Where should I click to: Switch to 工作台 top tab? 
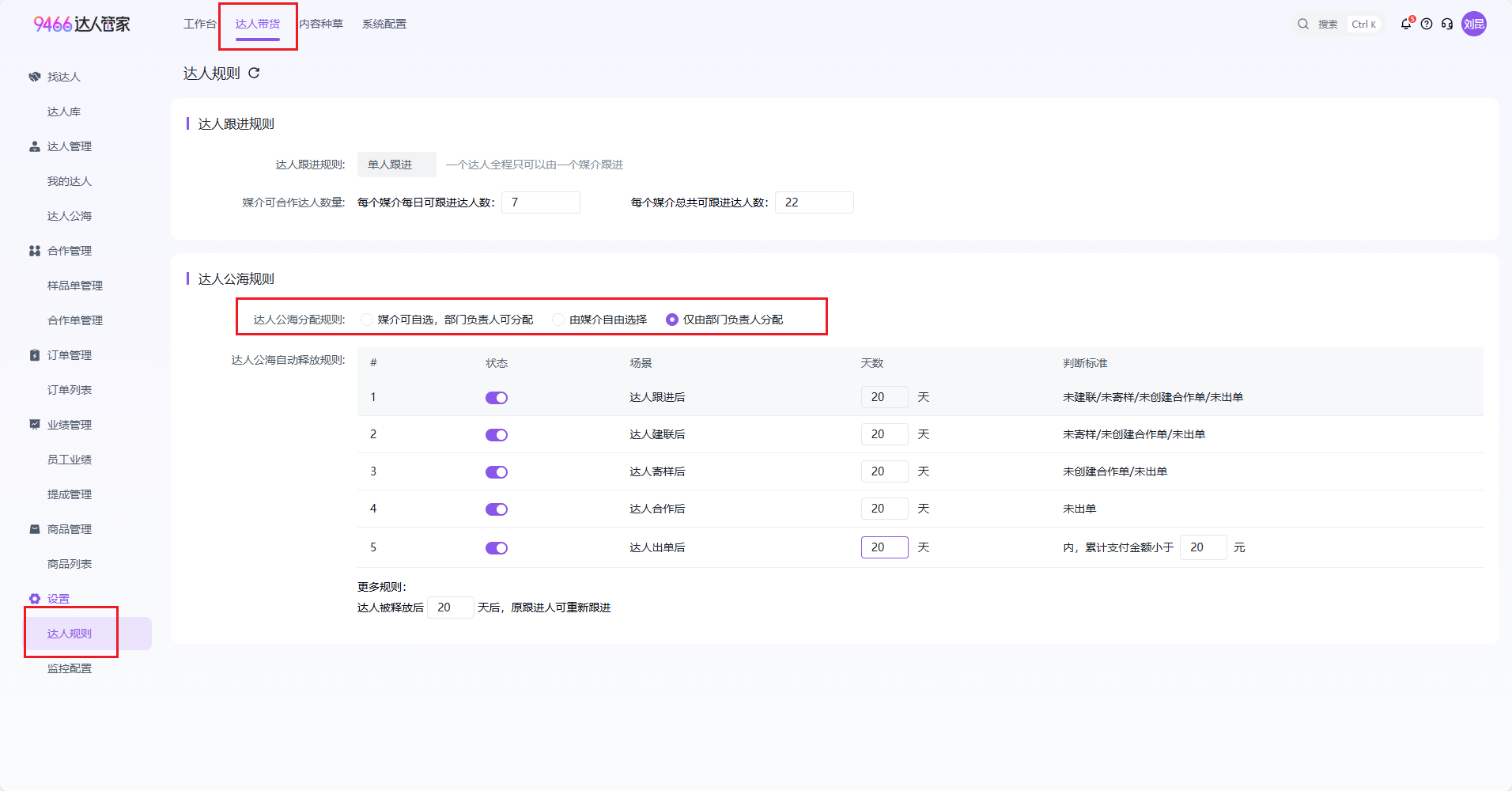[199, 24]
